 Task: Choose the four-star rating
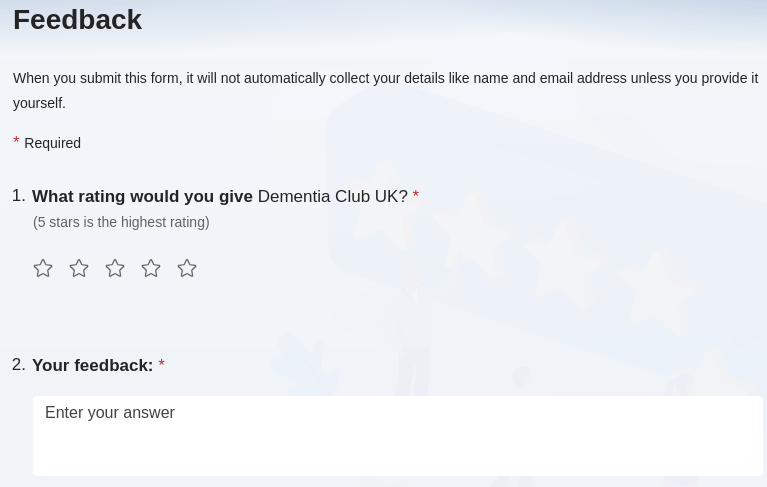pos(151,268)
